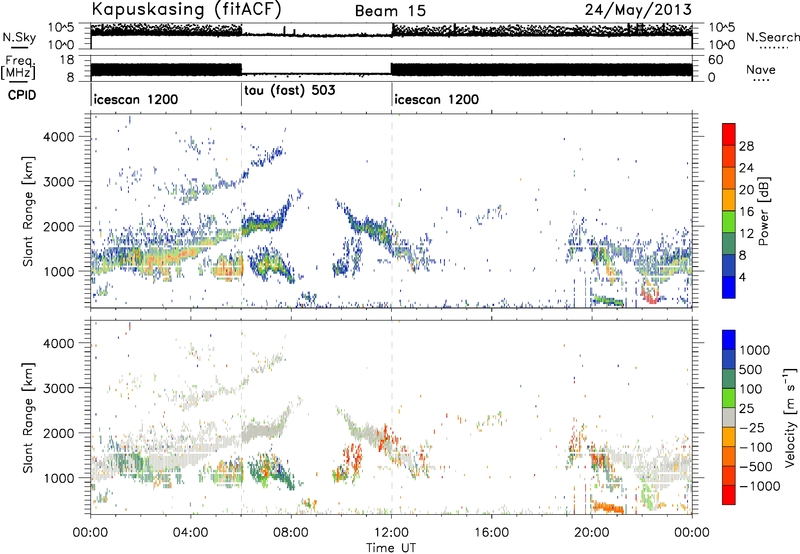Pick the gray segment of Velocity colorbar
This screenshot has width=800, height=554.
pos(729,418)
